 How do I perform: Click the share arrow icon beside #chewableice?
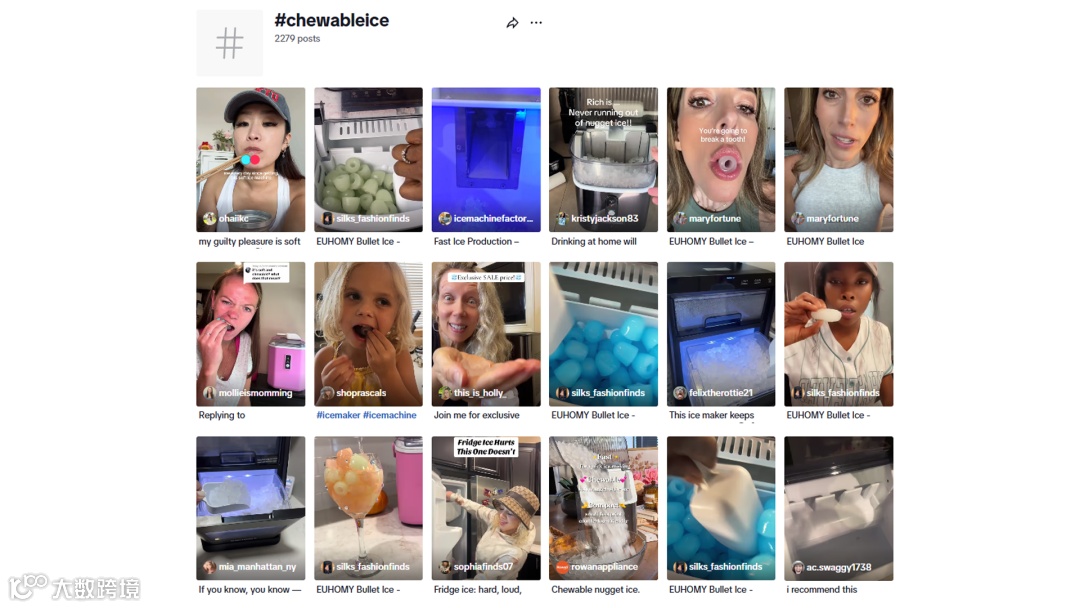point(512,23)
